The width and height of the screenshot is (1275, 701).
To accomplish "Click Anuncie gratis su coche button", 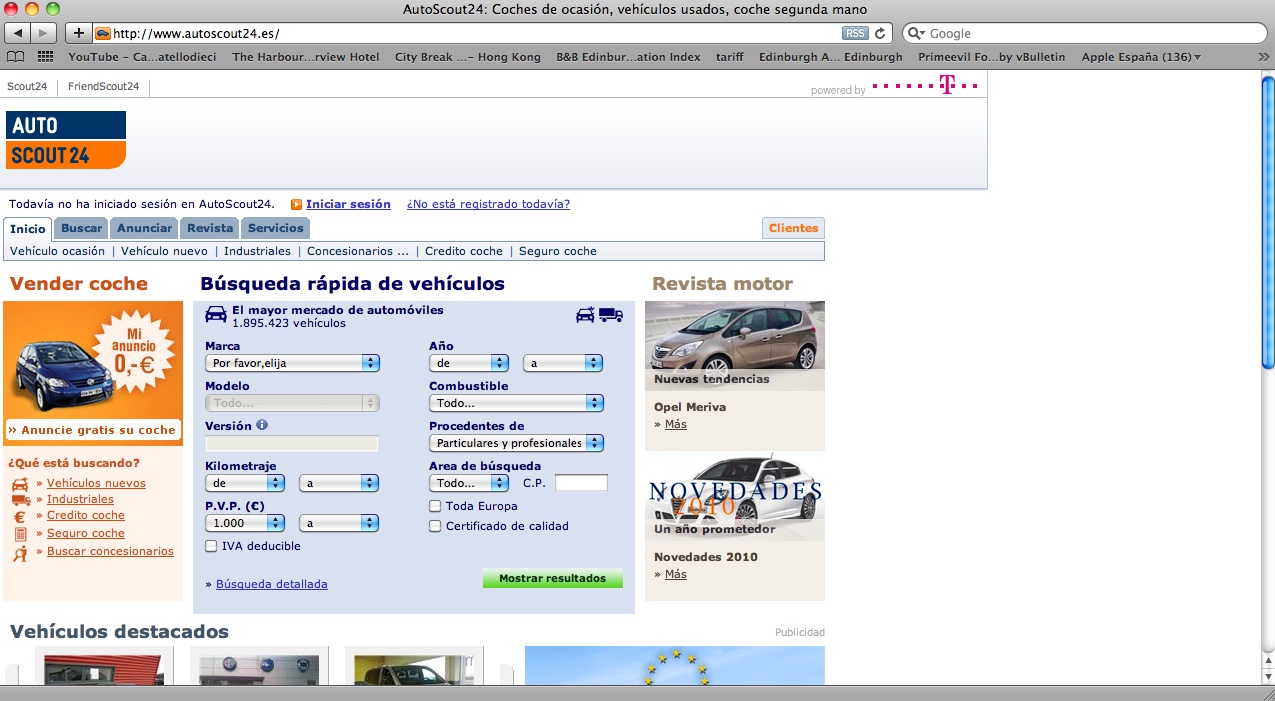I will pyautogui.click(x=93, y=430).
